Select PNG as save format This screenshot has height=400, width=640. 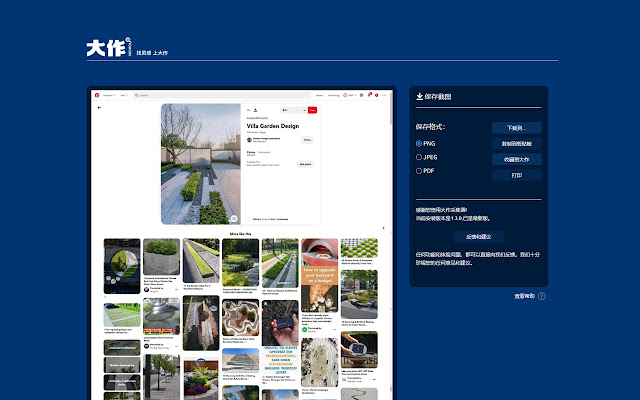(419, 144)
